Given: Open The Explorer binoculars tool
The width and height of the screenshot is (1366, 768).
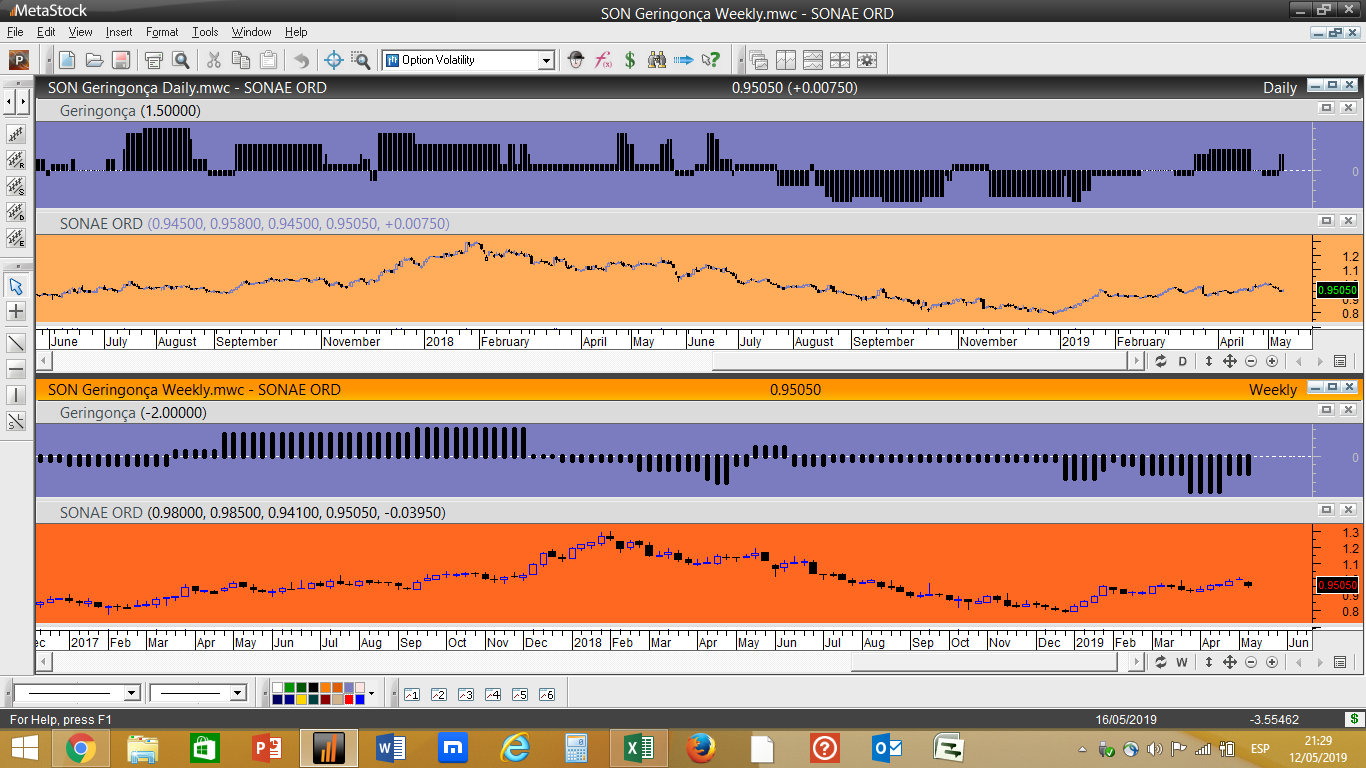Looking at the screenshot, I should coord(657,60).
